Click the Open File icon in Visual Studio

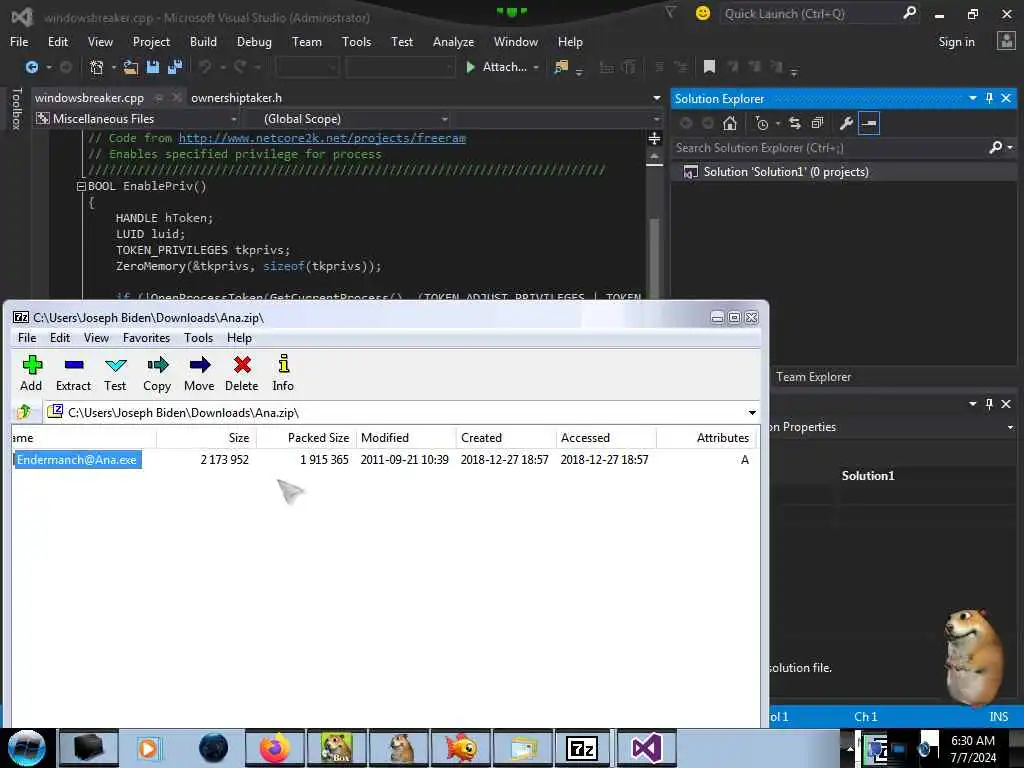tap(131, 67)
